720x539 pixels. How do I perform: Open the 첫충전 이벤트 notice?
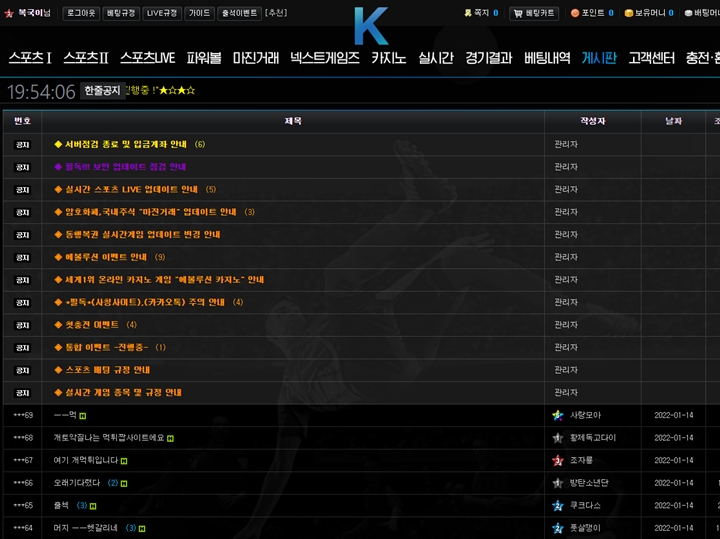[92, 325]
